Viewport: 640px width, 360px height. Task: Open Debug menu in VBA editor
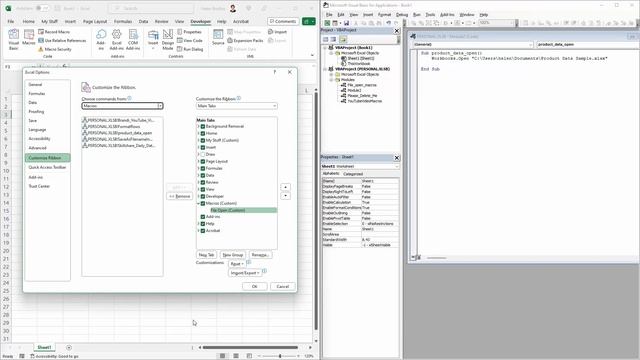[402, 15]
